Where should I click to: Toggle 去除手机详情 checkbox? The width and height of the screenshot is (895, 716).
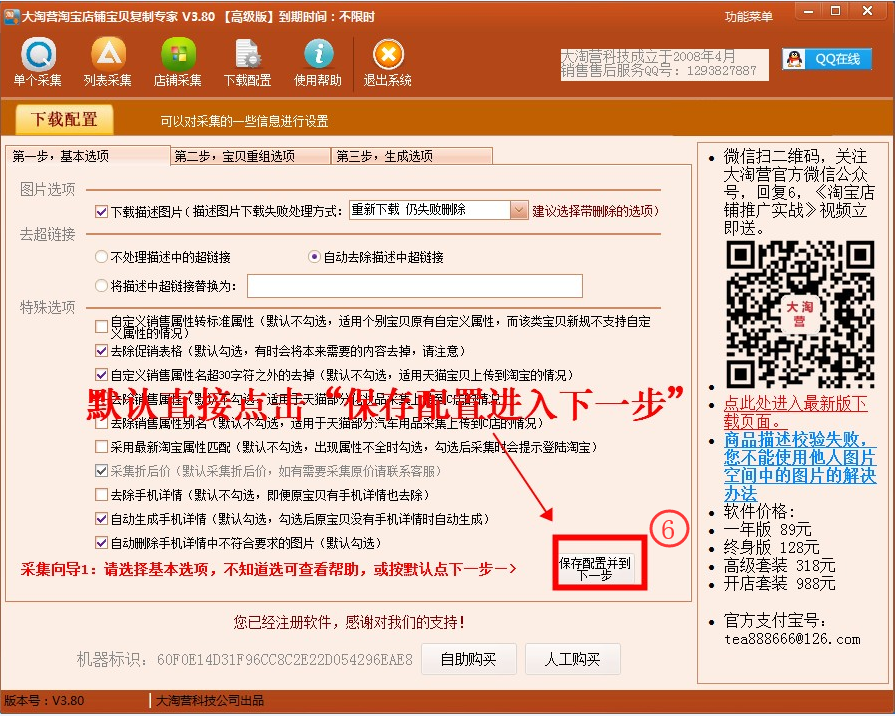coord(102,494)
